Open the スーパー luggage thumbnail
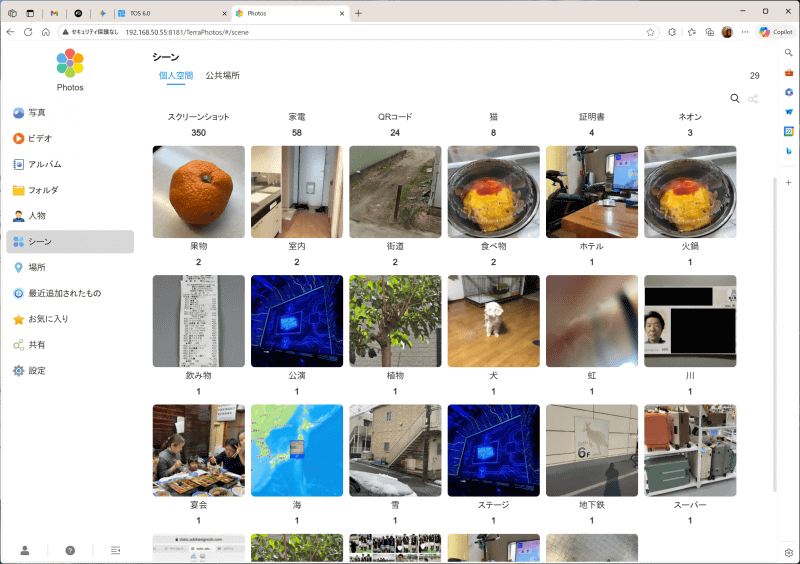 point(690,451)
